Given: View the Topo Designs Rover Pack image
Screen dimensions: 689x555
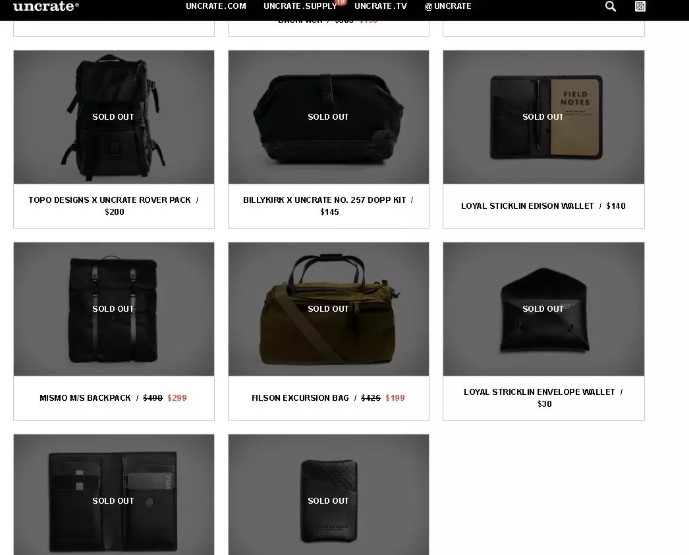Looking at the screenshot, I should tap(114, 117).
